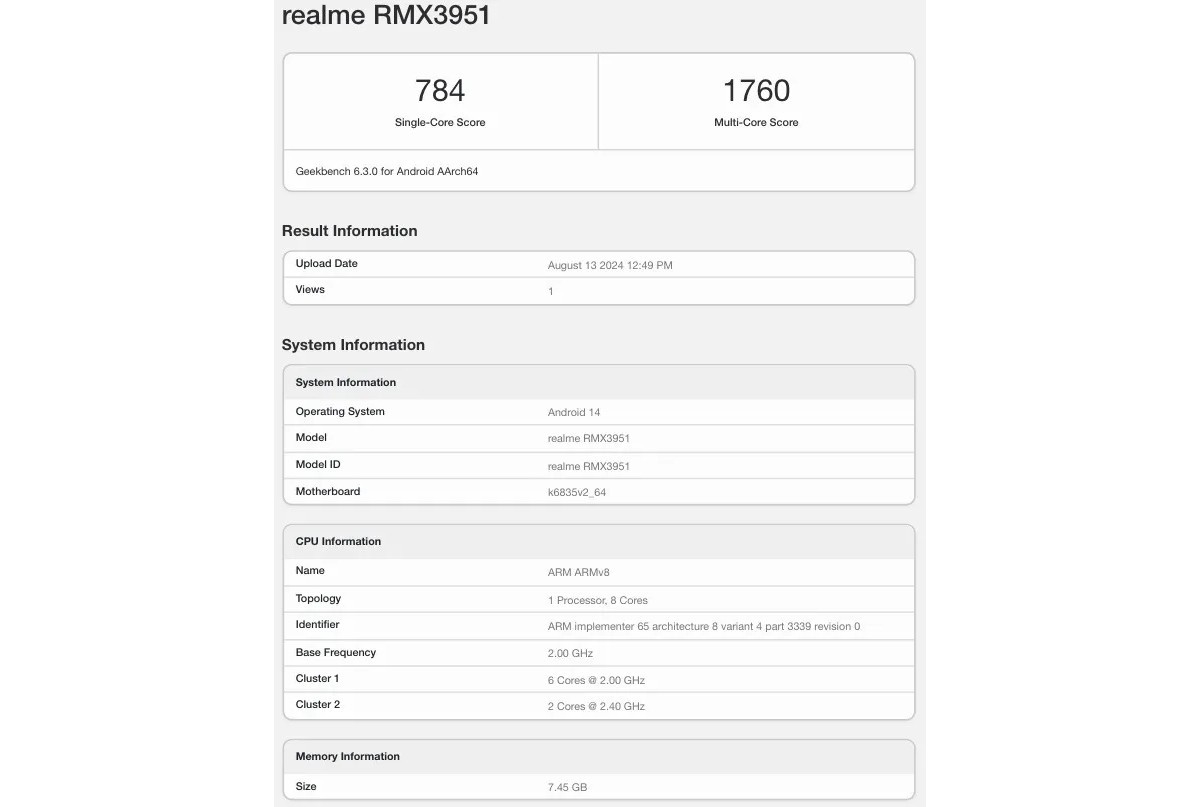Click the Views count value
The width and height of the screenshot is (1200, 807).
[550, 291]
